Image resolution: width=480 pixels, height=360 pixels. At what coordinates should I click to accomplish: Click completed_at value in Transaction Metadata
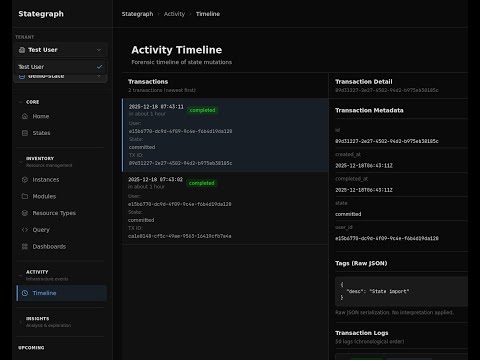364,190
